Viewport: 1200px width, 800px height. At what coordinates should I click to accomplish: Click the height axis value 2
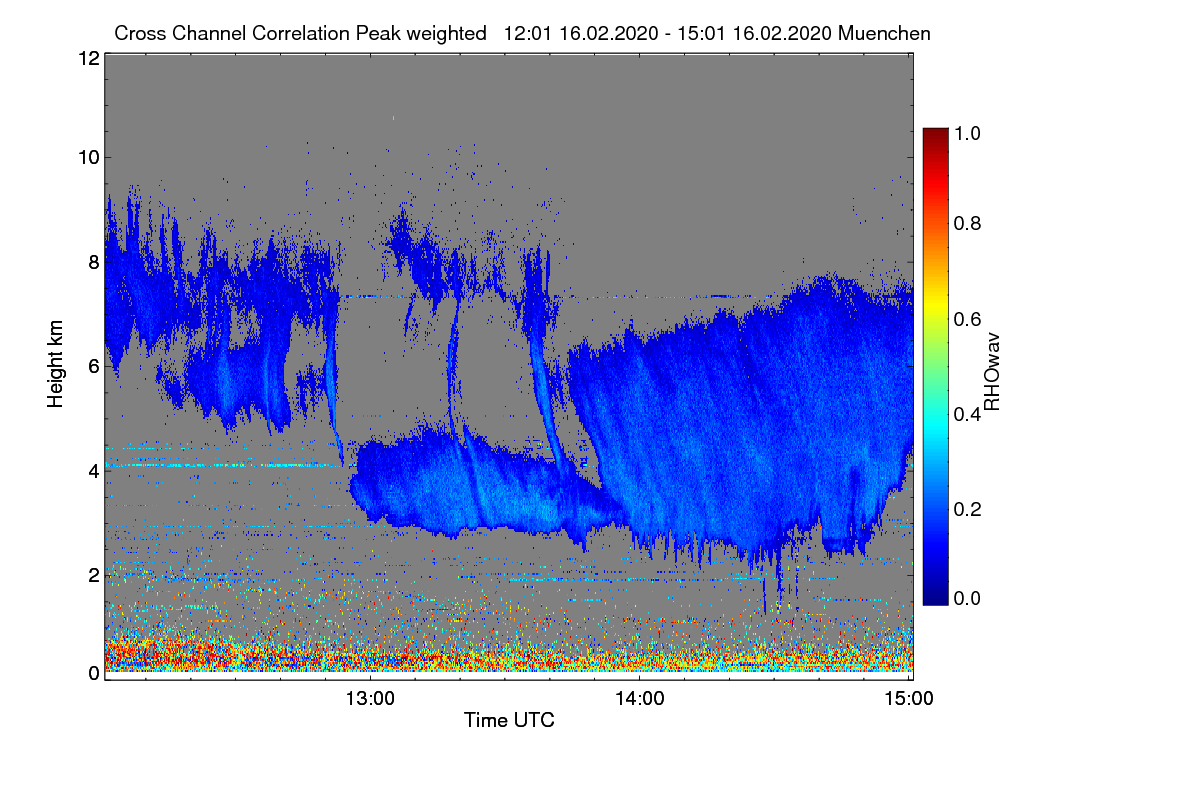(92, 575)
